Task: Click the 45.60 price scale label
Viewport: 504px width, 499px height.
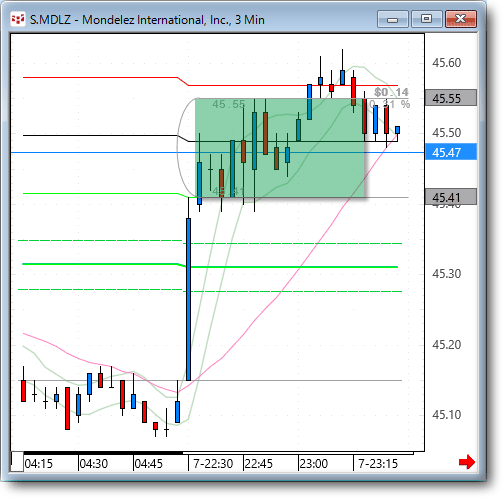Action: click(x=447, y=63)
